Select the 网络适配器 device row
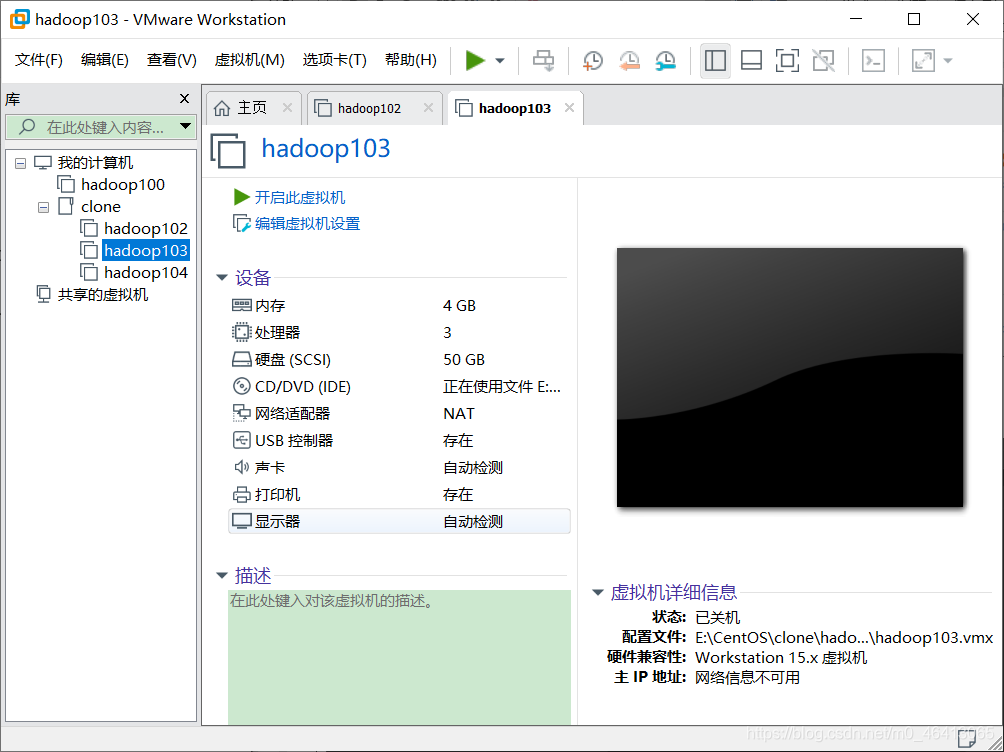This screenshot has height=752, width=1004. coord(399,414)
